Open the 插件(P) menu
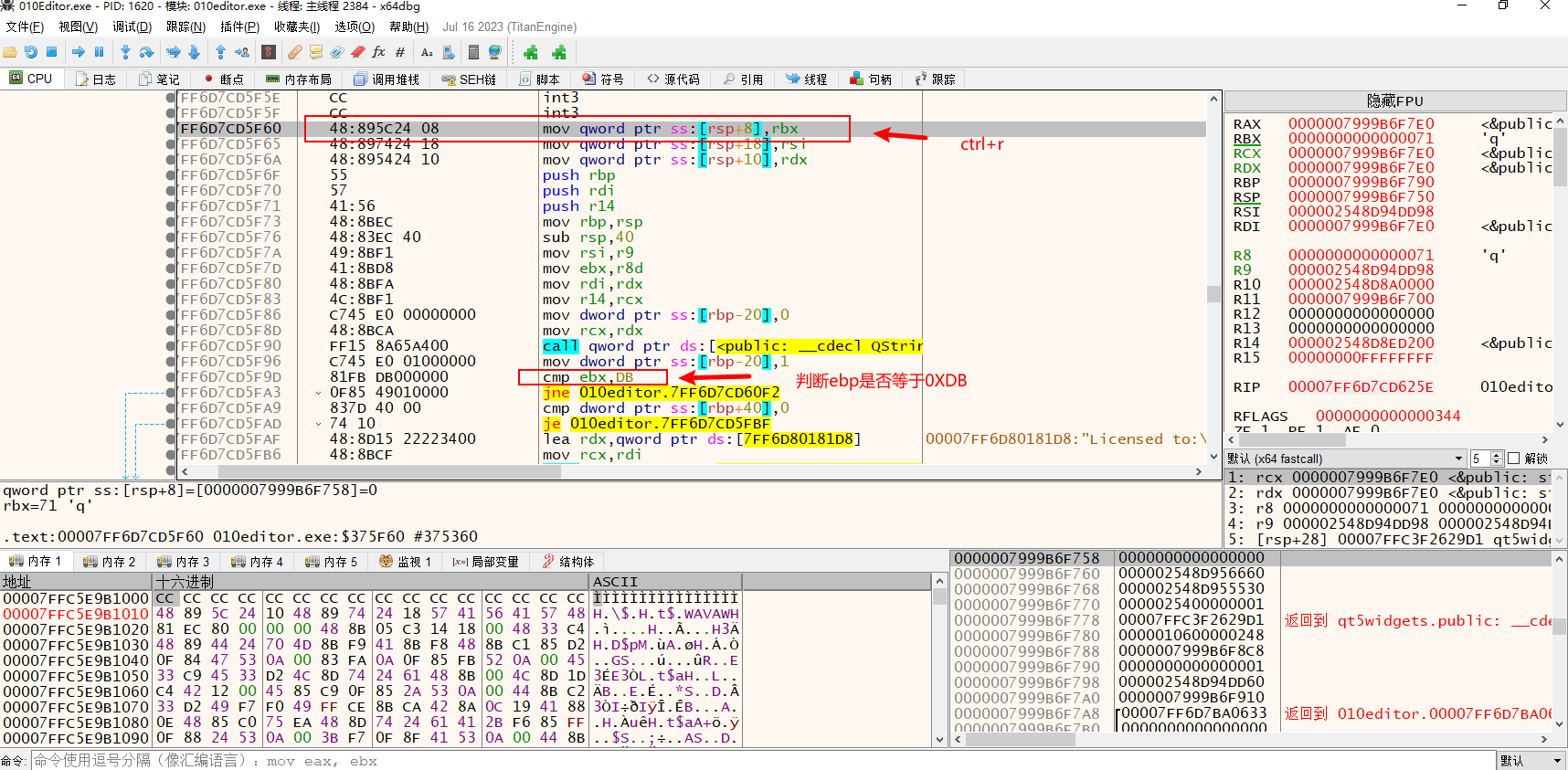This screenshot has width=1568, height=770. [240, 27]
